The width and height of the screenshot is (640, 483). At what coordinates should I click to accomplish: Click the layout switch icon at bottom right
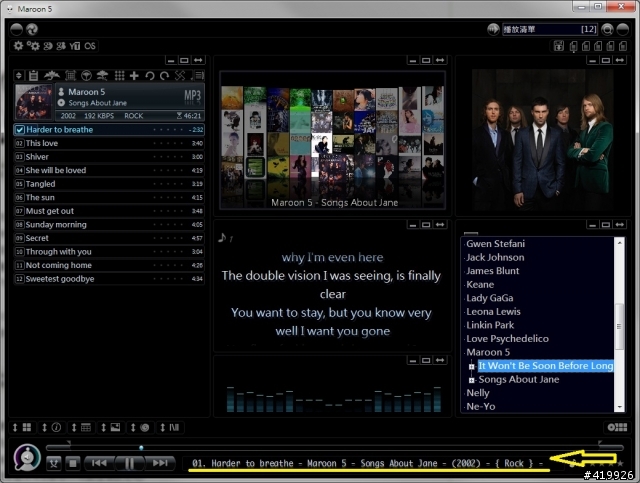pyautogui.click(x=617, y=427)
